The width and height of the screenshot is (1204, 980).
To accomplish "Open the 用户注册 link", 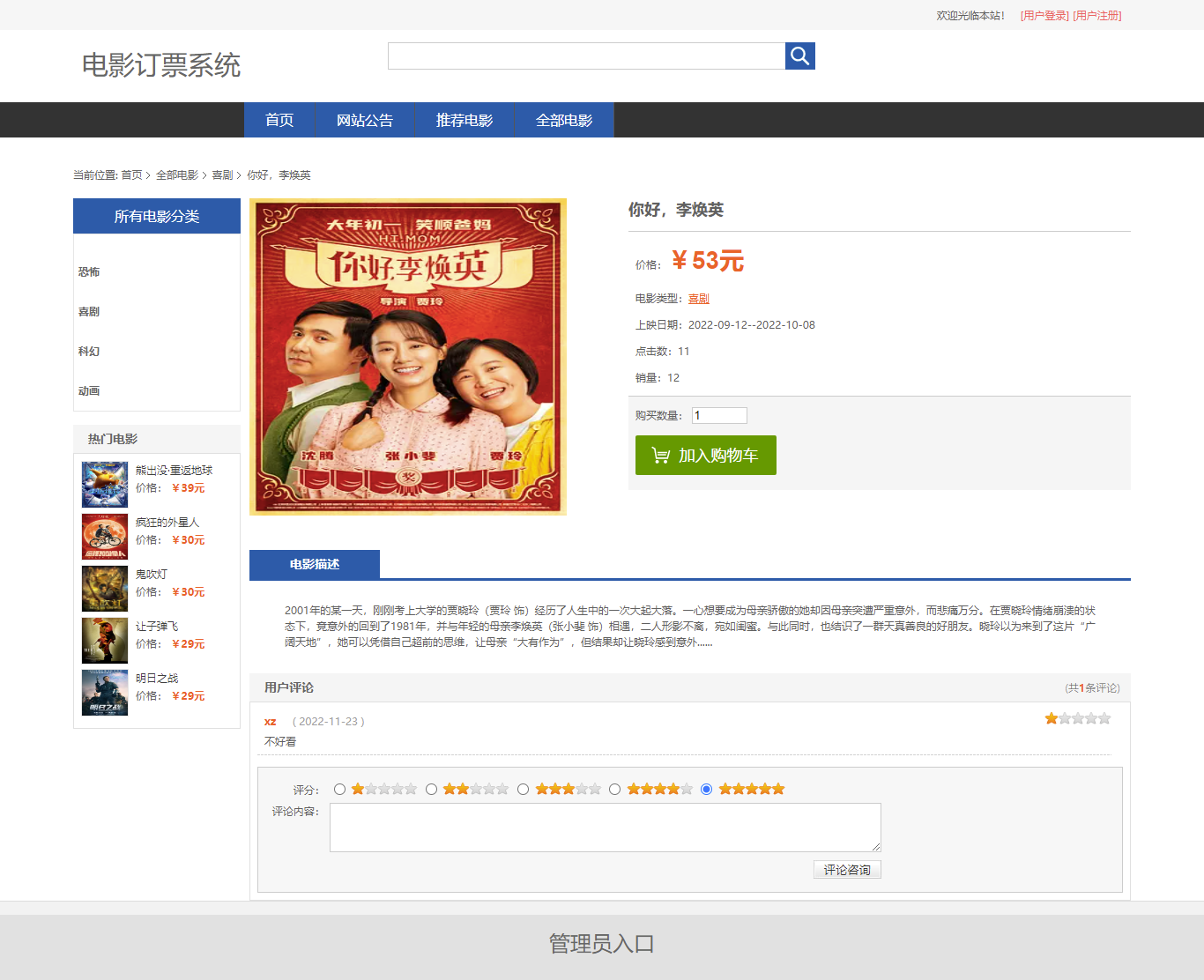I will 1097,15.
